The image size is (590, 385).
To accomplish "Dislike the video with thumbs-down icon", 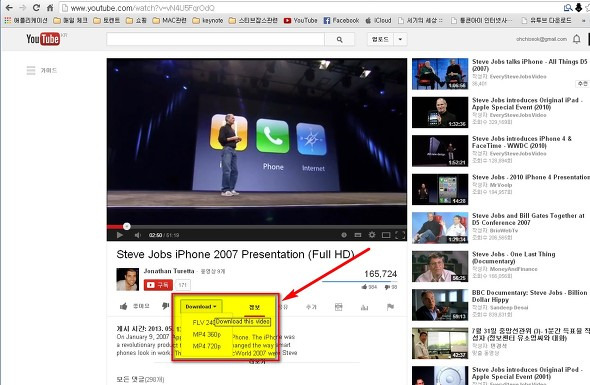I will (x=166, y=306).
